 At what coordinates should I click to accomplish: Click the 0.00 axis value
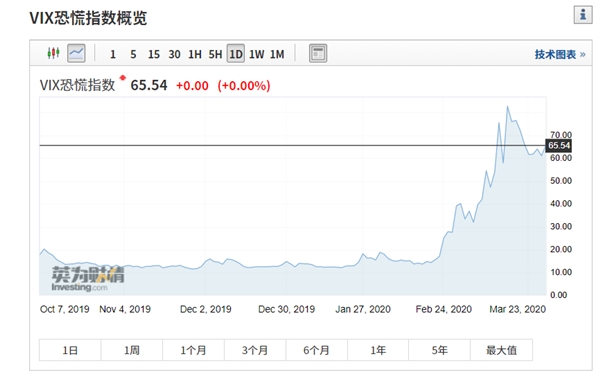tap(559, 295)
